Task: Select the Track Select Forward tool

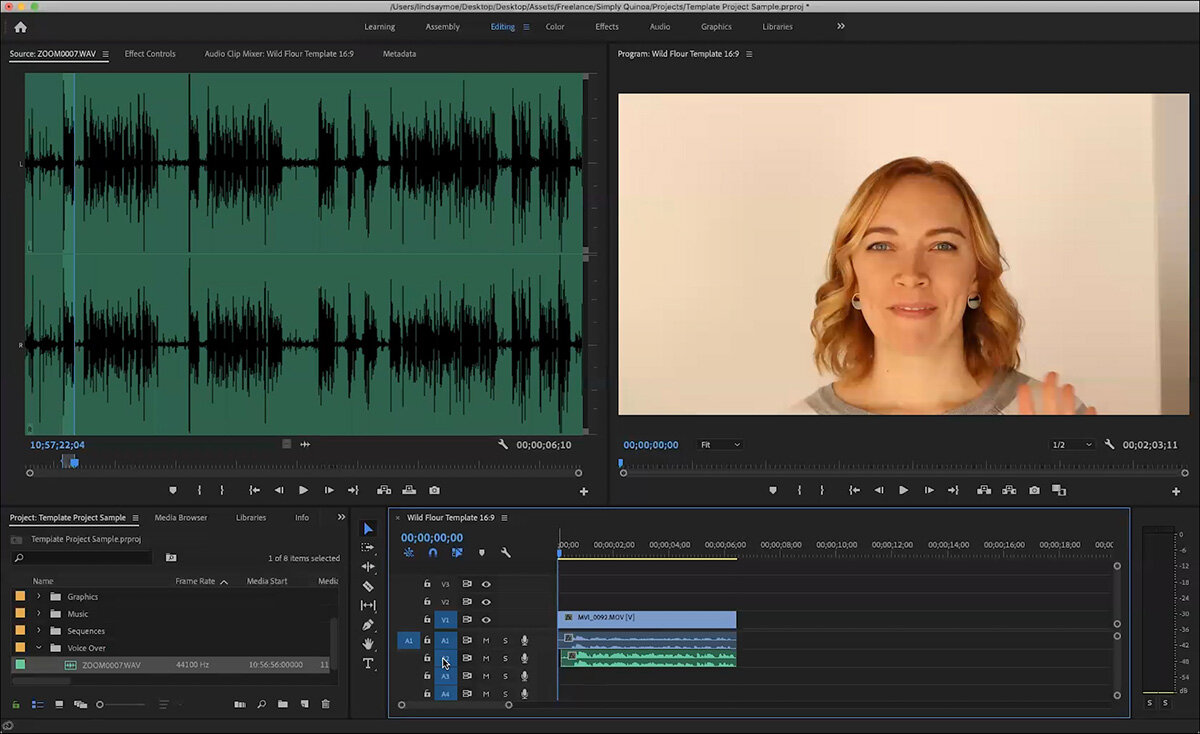Action: coord(368,548)
